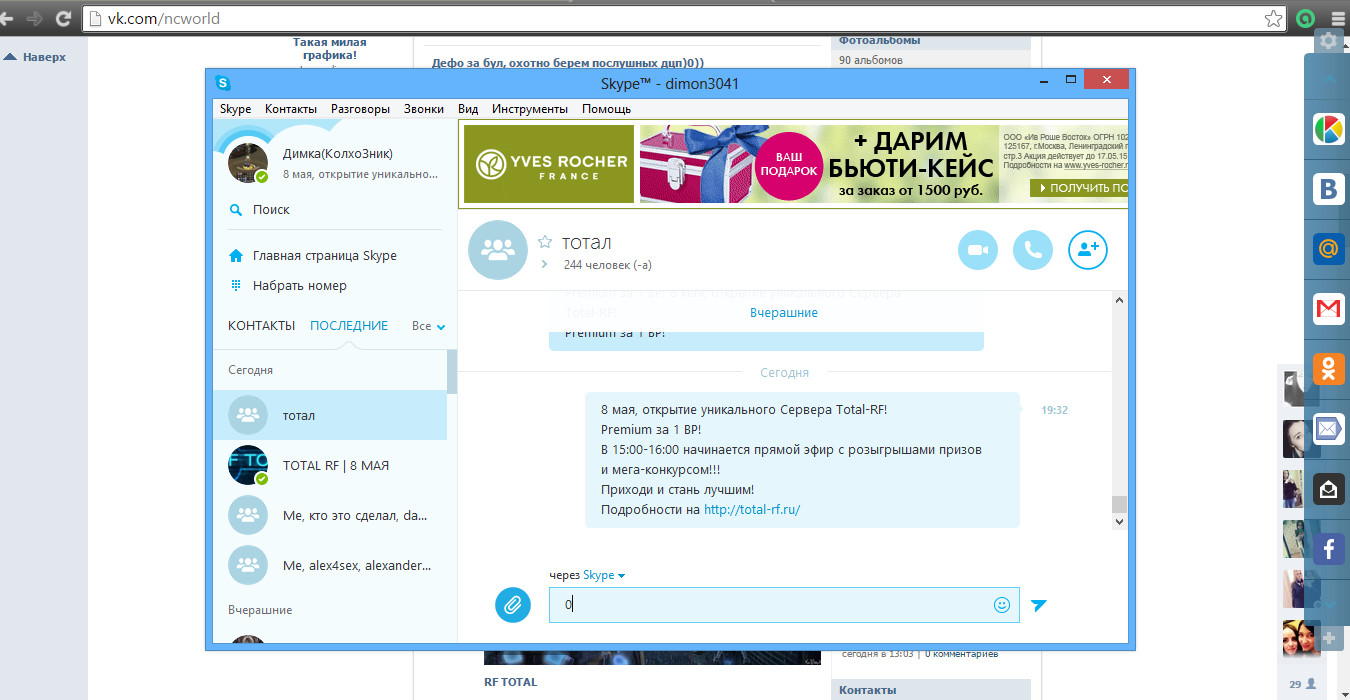Open the VK (B) sidebar icon

pos(1328,190)
